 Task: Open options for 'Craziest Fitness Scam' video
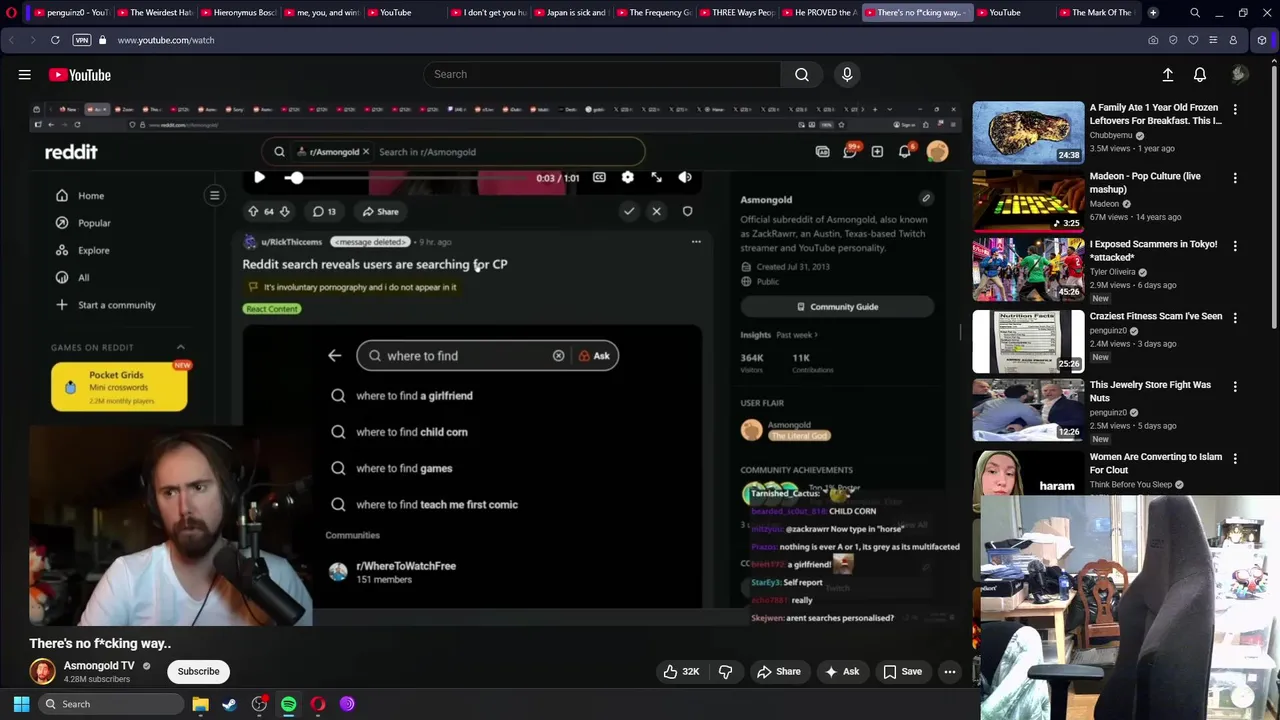coord(1235,318)
